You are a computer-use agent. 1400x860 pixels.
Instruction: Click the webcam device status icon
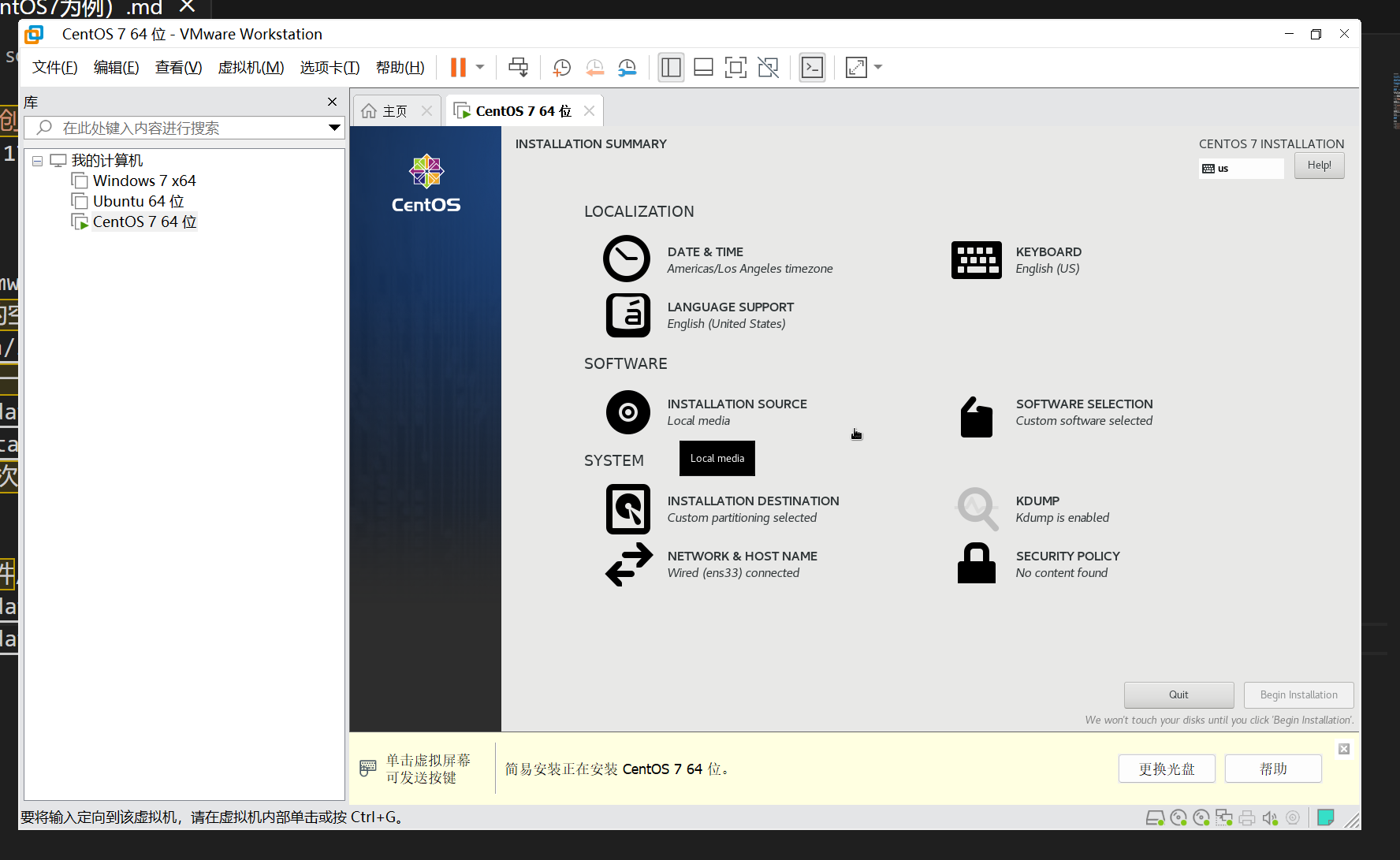click(1293, 818)
